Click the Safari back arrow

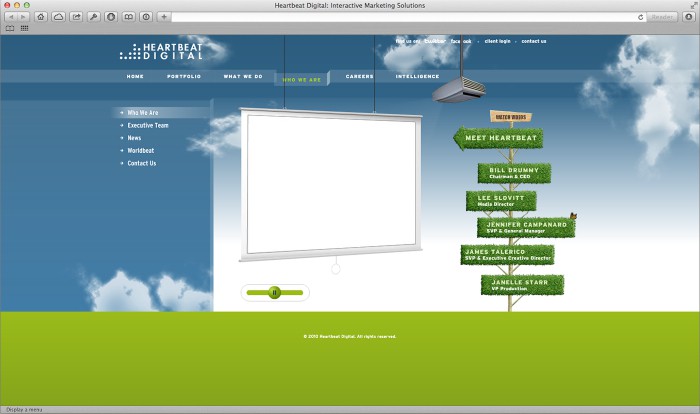[11, 17]
